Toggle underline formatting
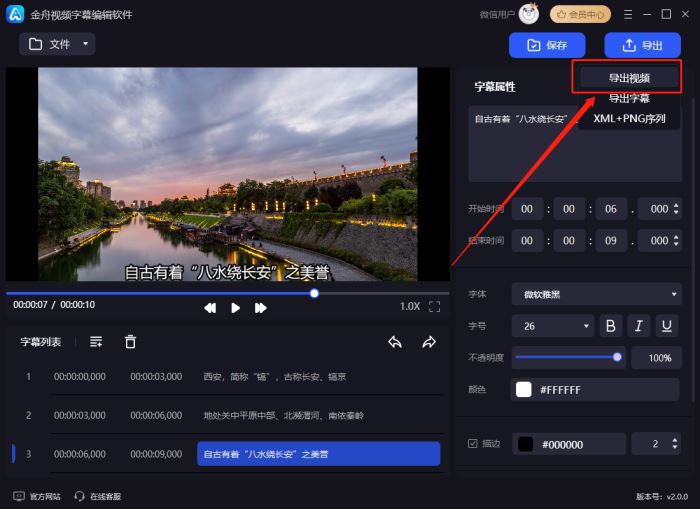Viewport: 700px width, 509px height. [x=667, y=326]
